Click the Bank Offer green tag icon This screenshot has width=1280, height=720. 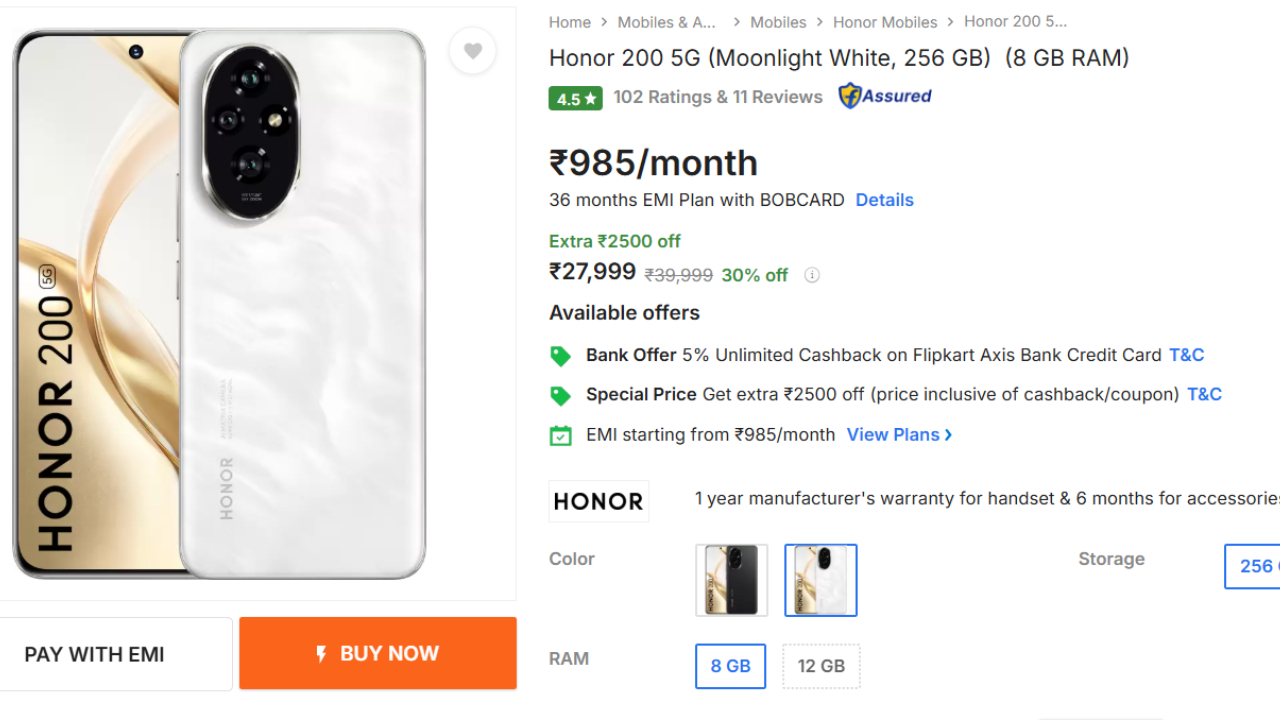560,356
